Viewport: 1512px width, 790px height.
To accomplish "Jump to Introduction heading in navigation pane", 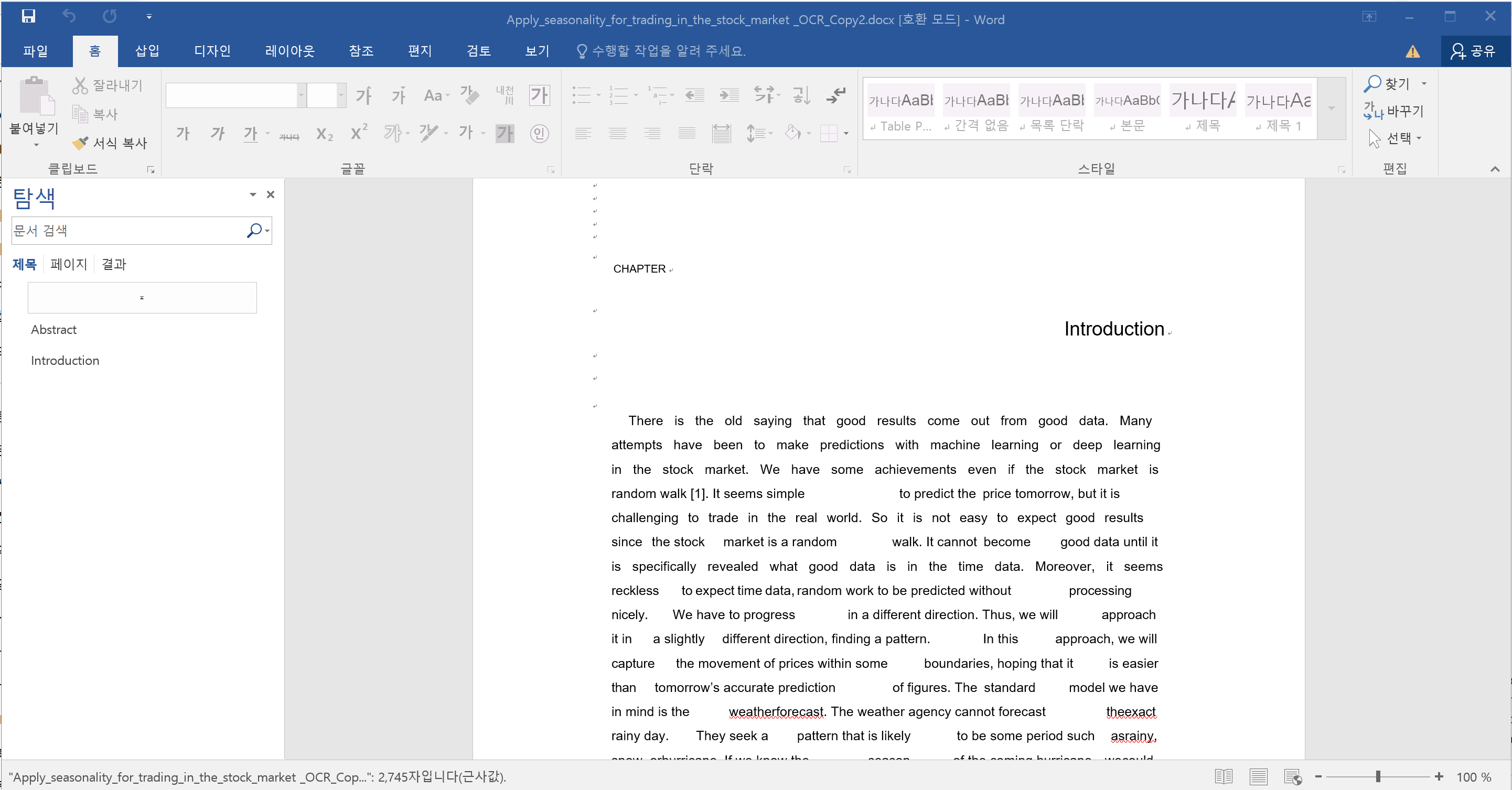I will 65,361.
